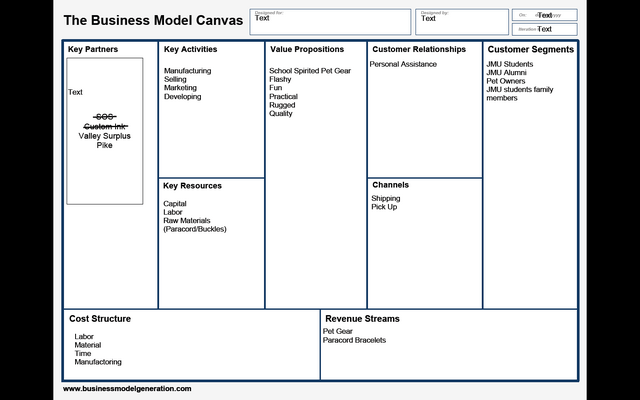Click 'JMU students family members' text
The image size is (640, 400).
(520, 94)
